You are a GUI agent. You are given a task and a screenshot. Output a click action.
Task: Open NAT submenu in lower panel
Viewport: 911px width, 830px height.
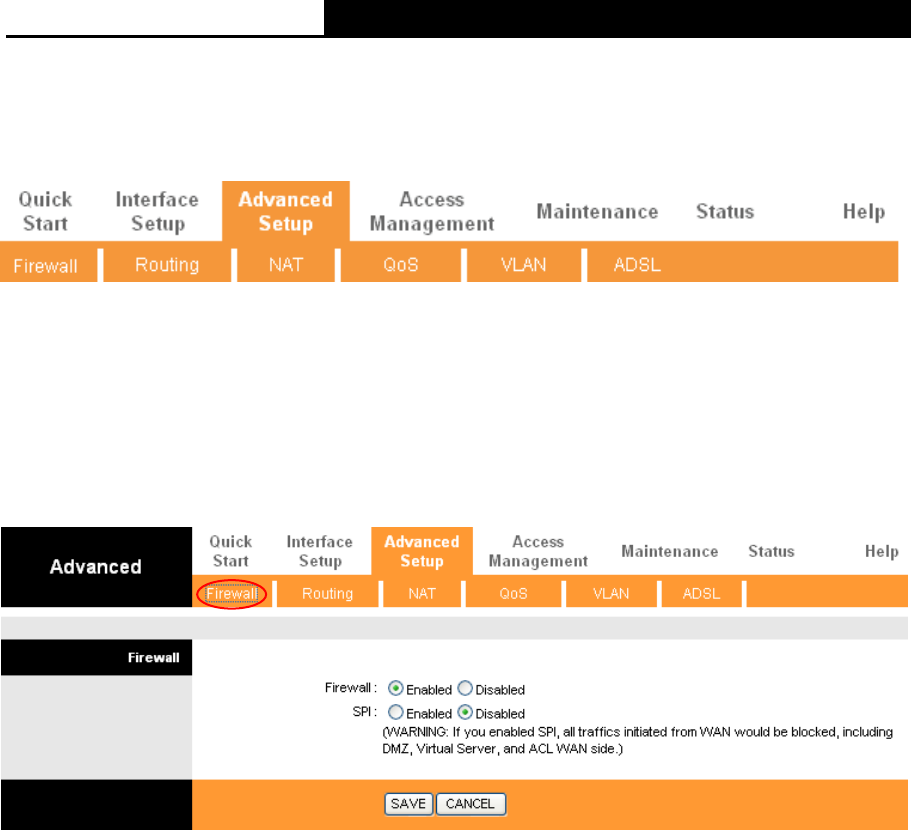[422, 594]
